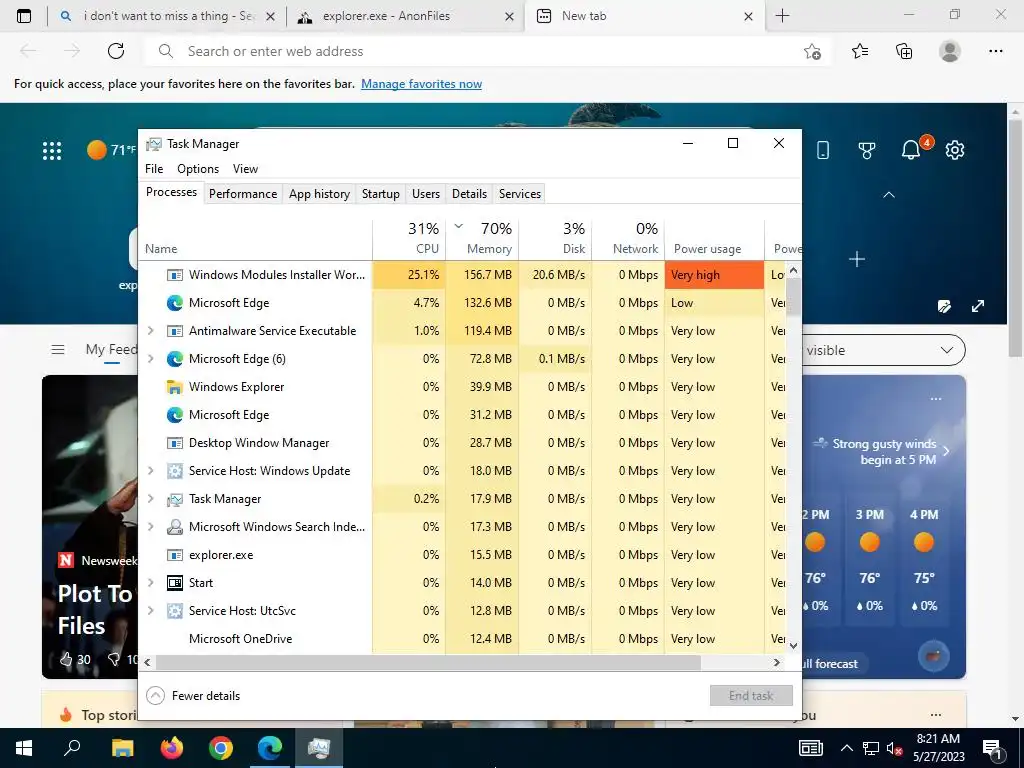The width and height of the screenshot is (1024, 768).
Task: Open the Options menu in Task Manager
Action: (x=198, y=168)
